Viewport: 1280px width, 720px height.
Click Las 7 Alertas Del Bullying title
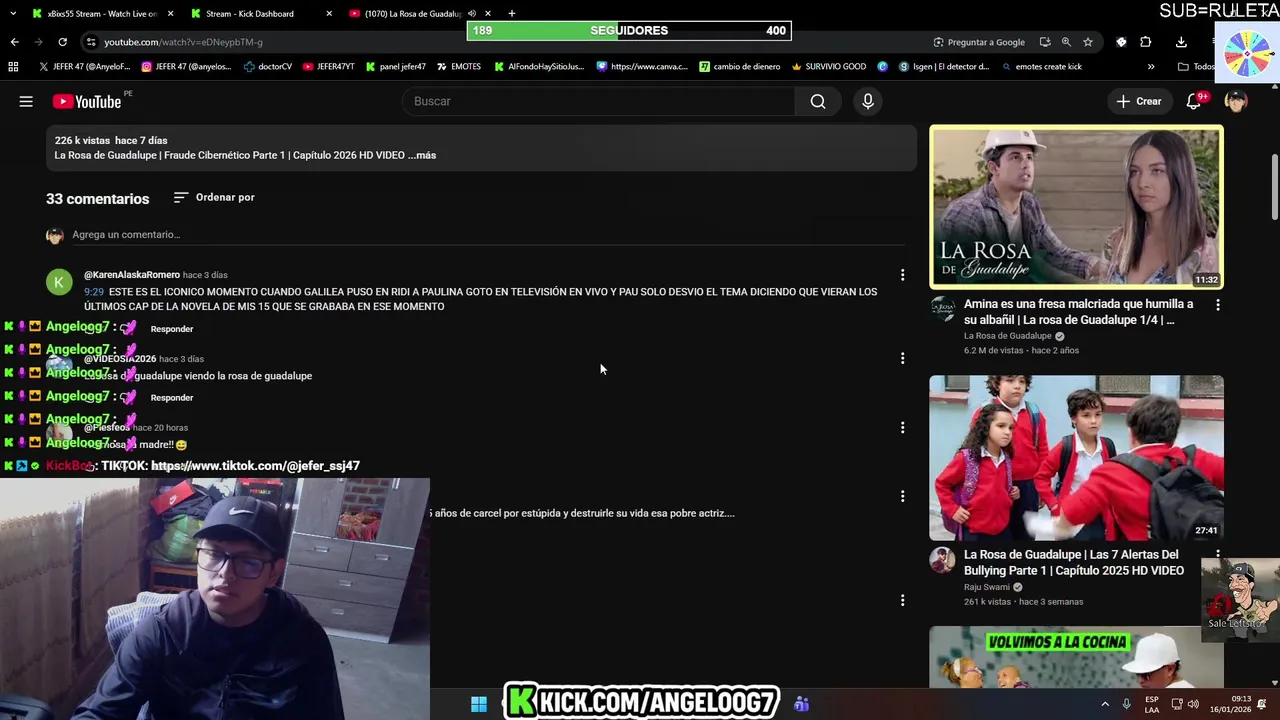coord(1074,563)
